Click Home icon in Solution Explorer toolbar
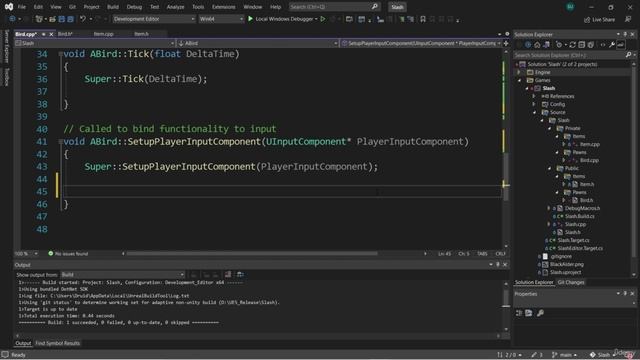 537,45
